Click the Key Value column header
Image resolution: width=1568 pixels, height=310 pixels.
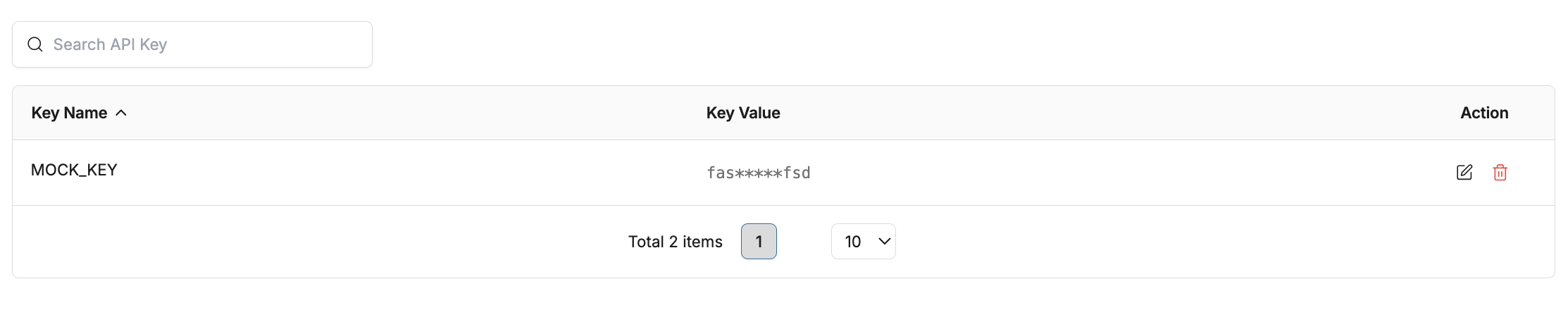[x=743, y=113]
